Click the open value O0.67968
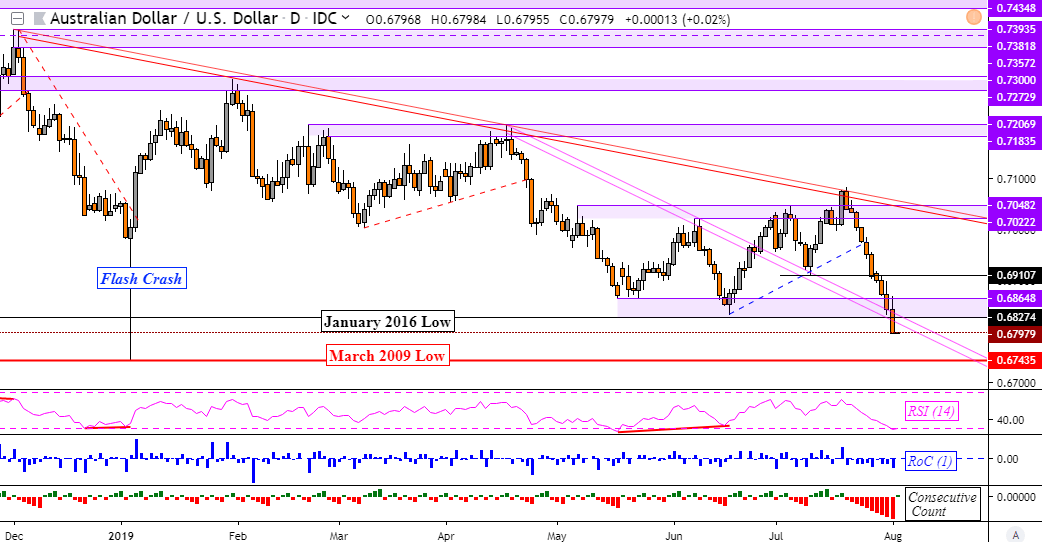Image resolution: width=1042 pixels, height=542 pixels. pyautogui.click(x=393, y=19)
